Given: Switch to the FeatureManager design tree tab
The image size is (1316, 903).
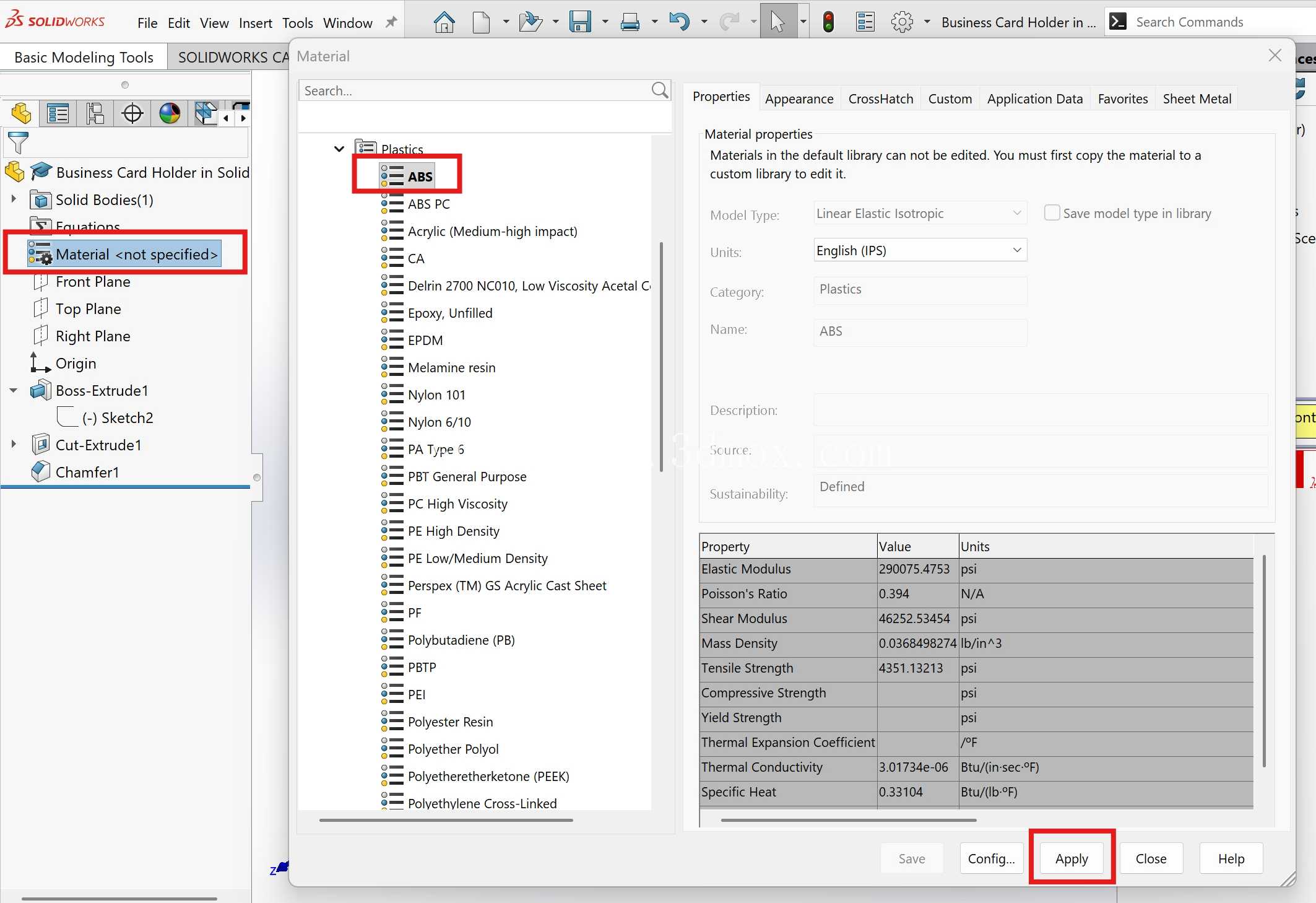Looking at the screenshot, I should pos(21,113).
